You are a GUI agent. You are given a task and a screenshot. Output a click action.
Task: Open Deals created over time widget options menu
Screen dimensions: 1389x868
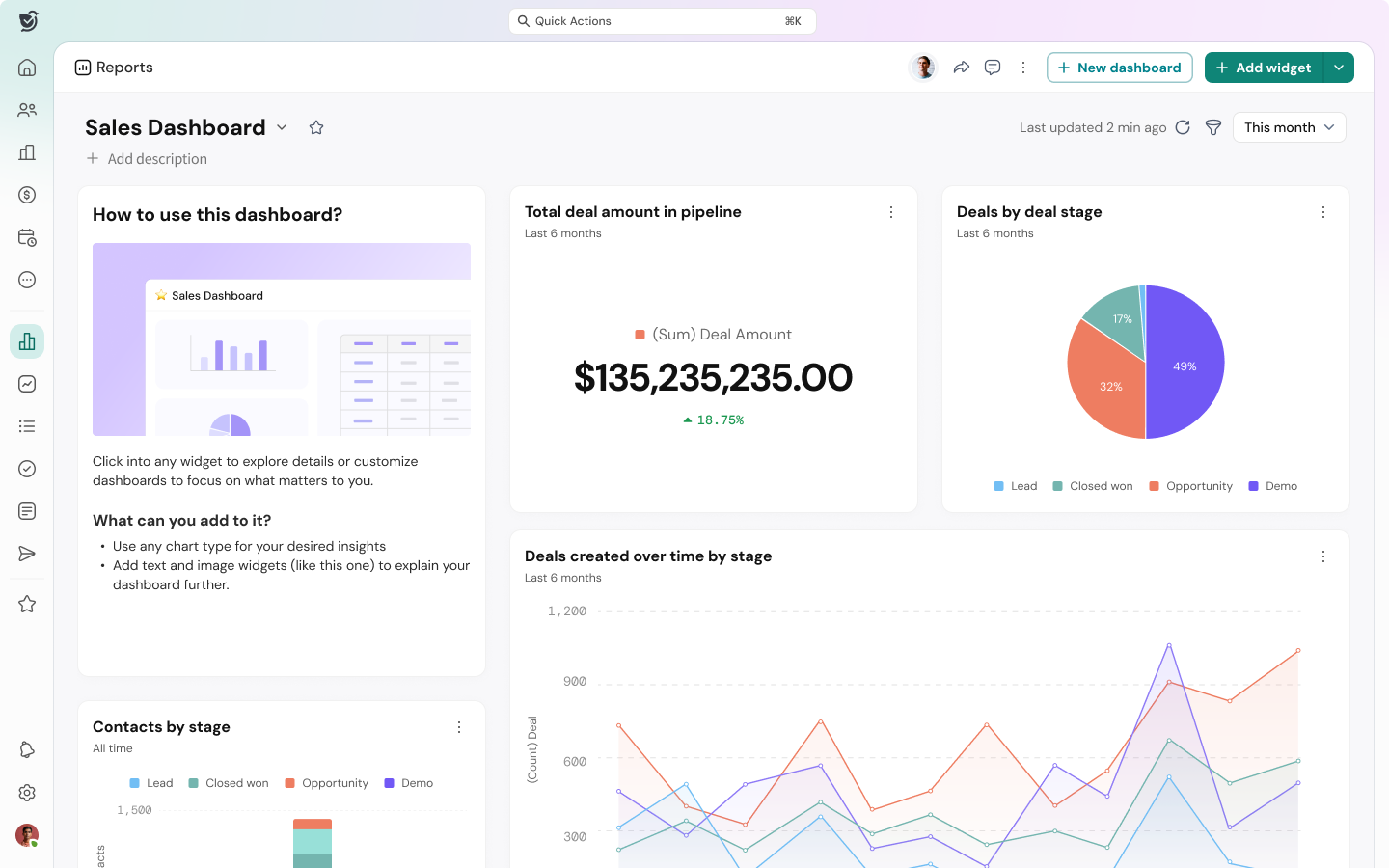[x=1323, y=556]
